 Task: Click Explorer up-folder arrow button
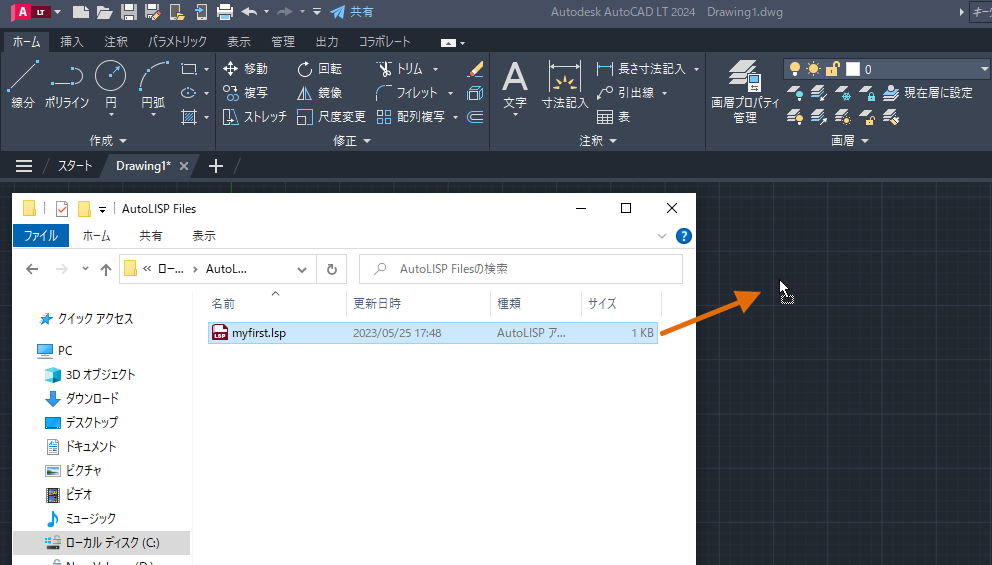(x=106, y=270)
